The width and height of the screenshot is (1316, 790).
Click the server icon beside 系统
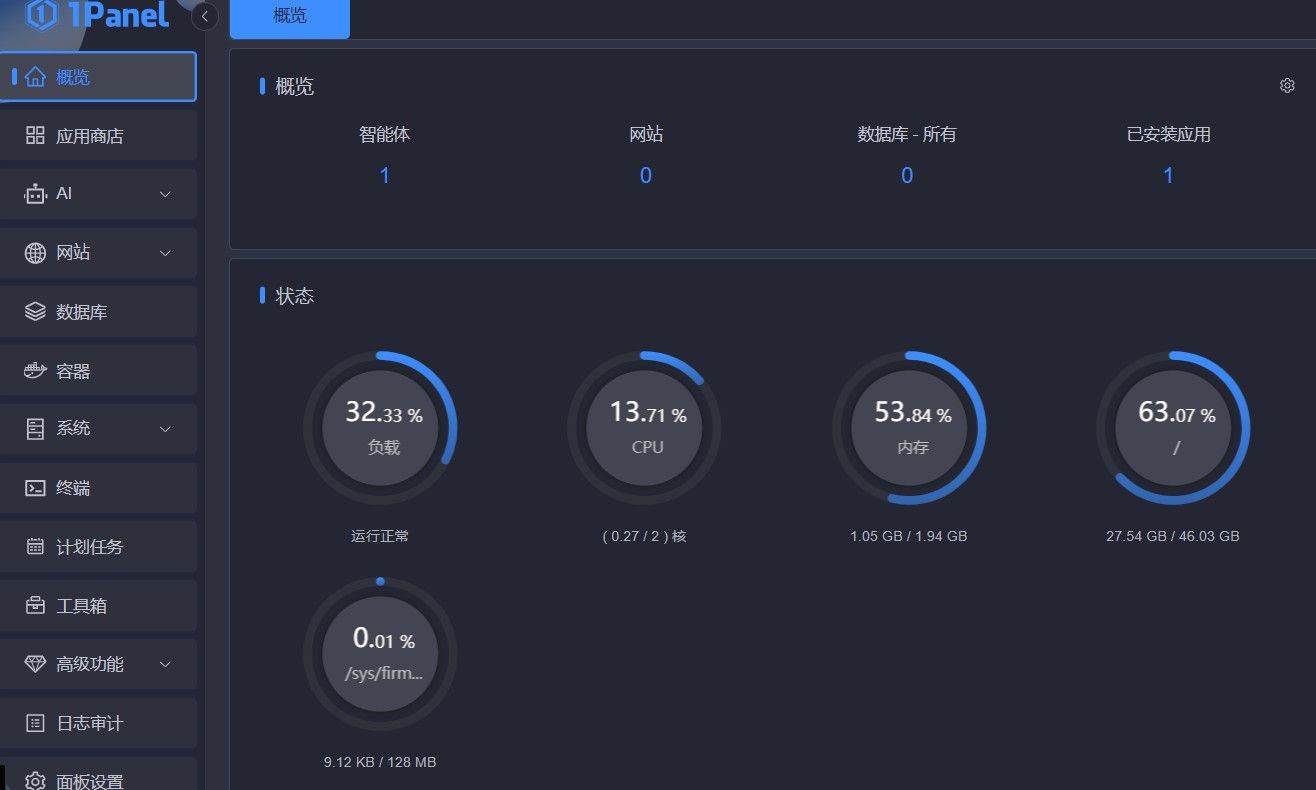click(x=35, y=429)
